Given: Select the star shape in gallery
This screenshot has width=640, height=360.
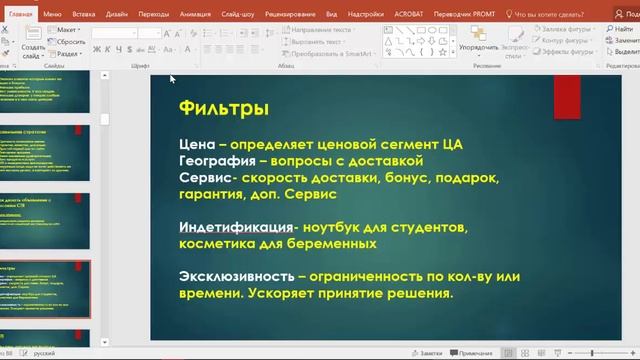Looking at the screenshot, I should pos(443,52).
